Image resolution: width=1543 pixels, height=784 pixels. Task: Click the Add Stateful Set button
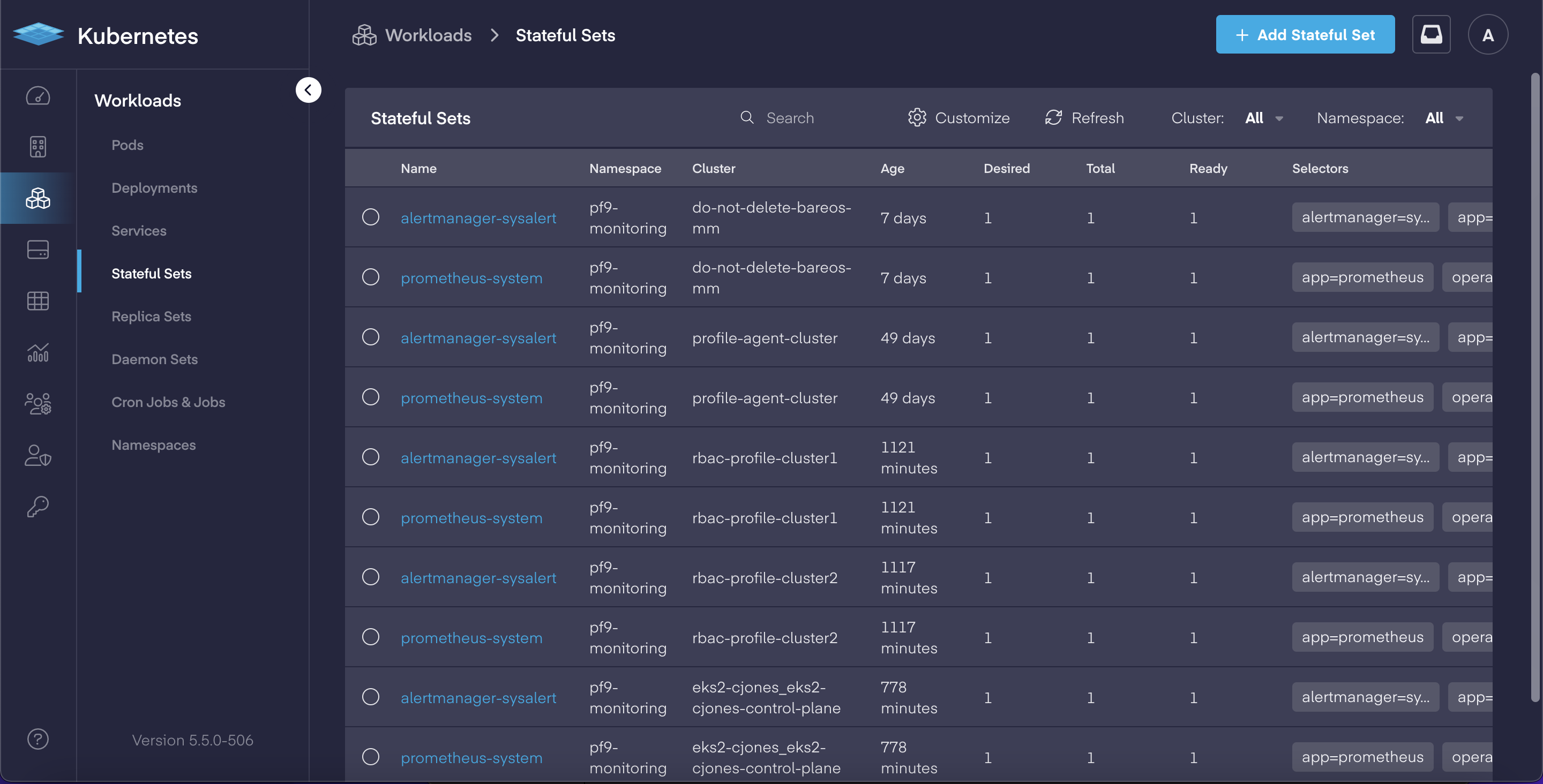click(1305, 35)
